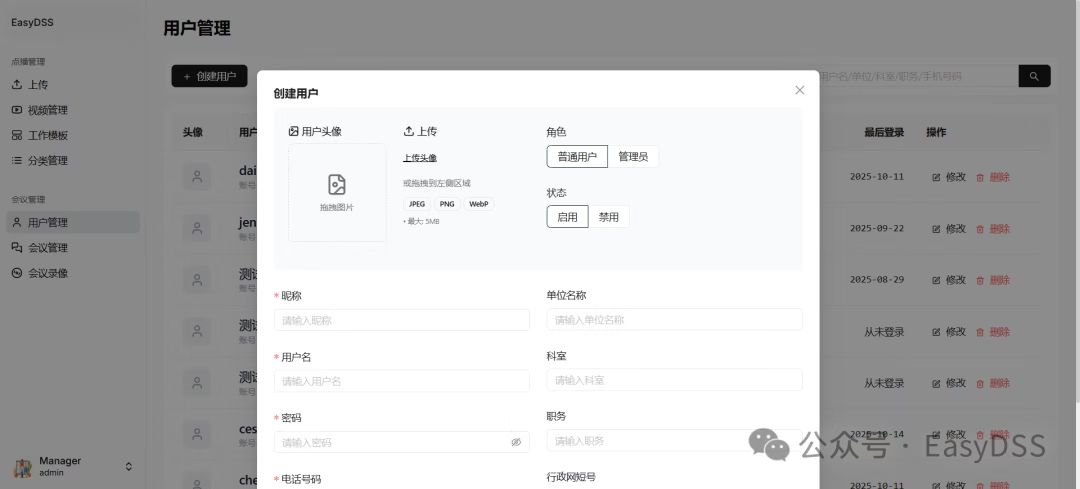The image size is (1080, 489).
Task: Select 管理员 role option
Action: 633,156
